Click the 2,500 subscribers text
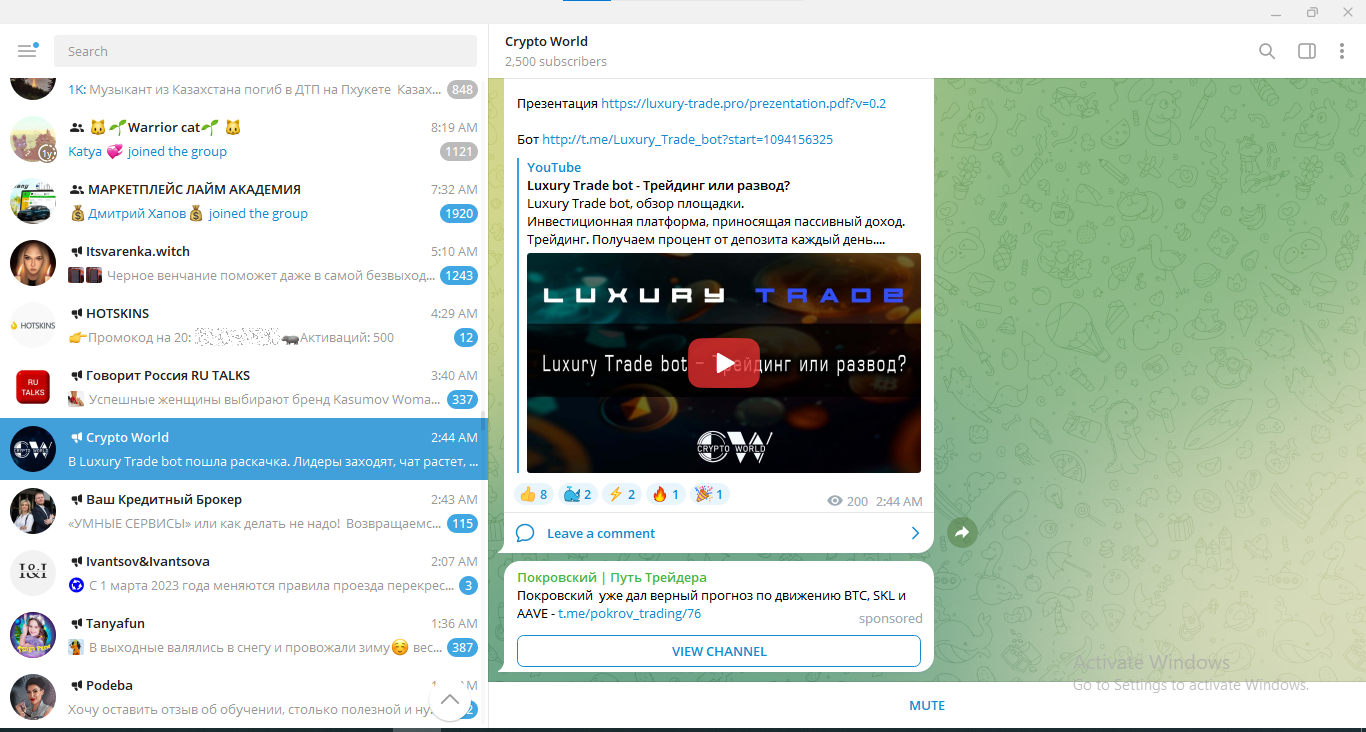 tap(556, 61)
